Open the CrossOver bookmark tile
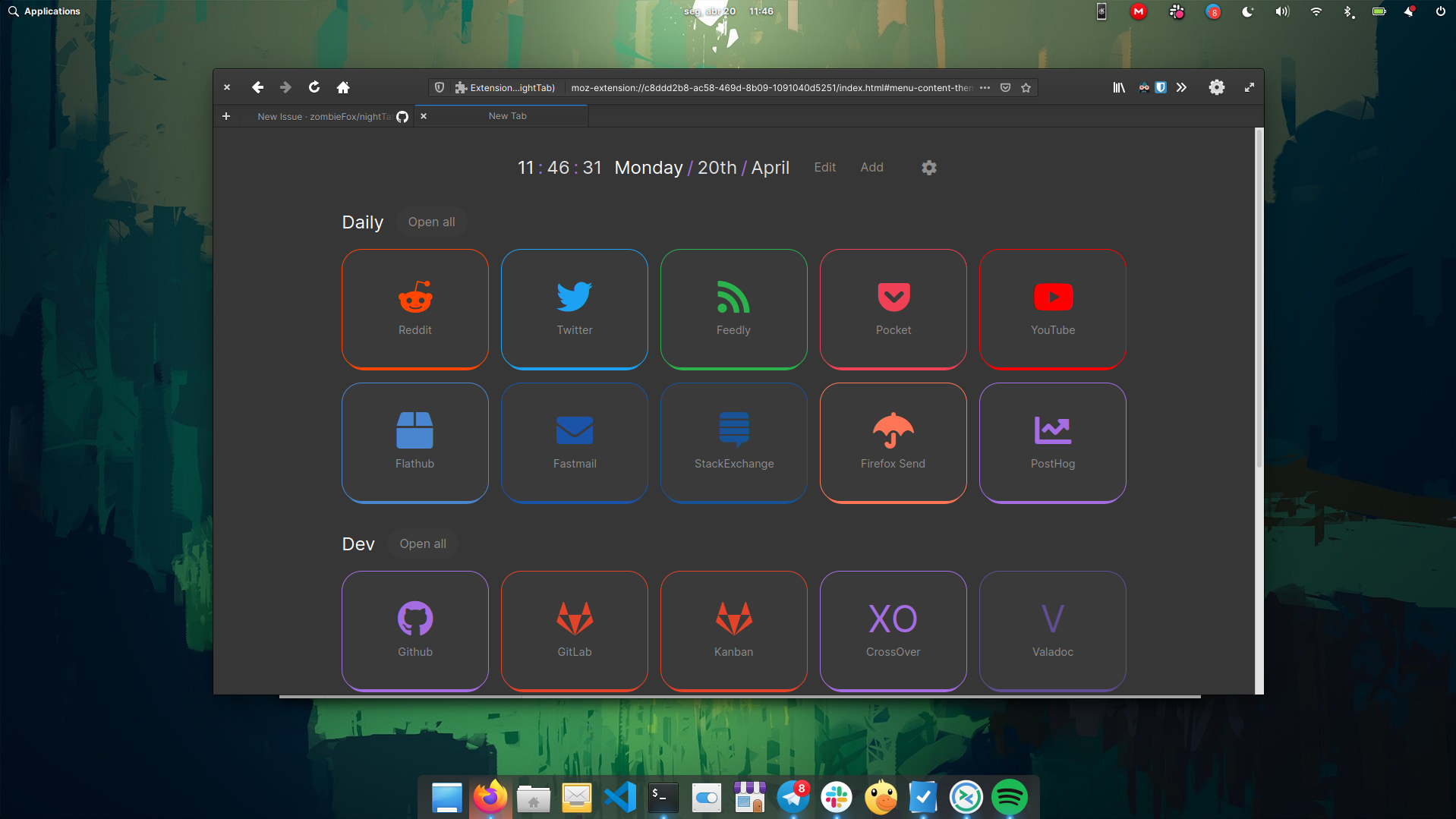The image size is (1456, 819). 893,631
